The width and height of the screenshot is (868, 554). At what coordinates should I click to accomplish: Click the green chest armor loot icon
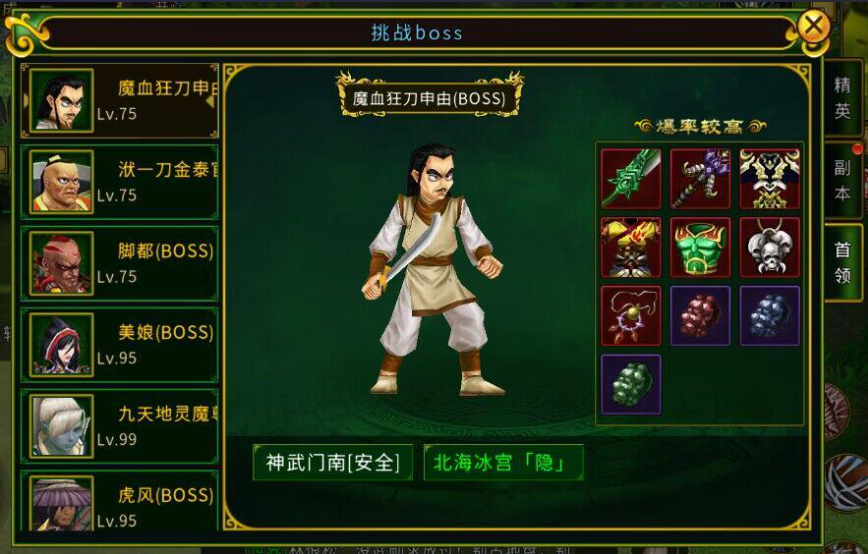(x=700, y=247)
